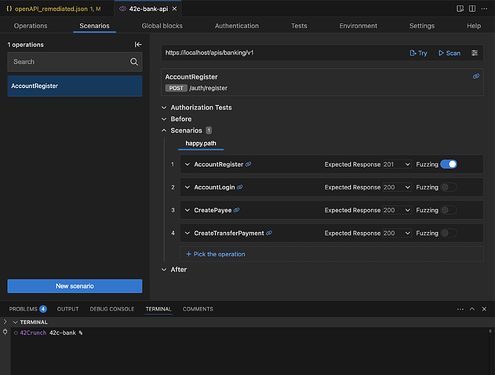Expand the Authorization Tests section
Image resolution: width=495 pixels, height=375 pixels.
pyautogui.click(x=197, y=107)
